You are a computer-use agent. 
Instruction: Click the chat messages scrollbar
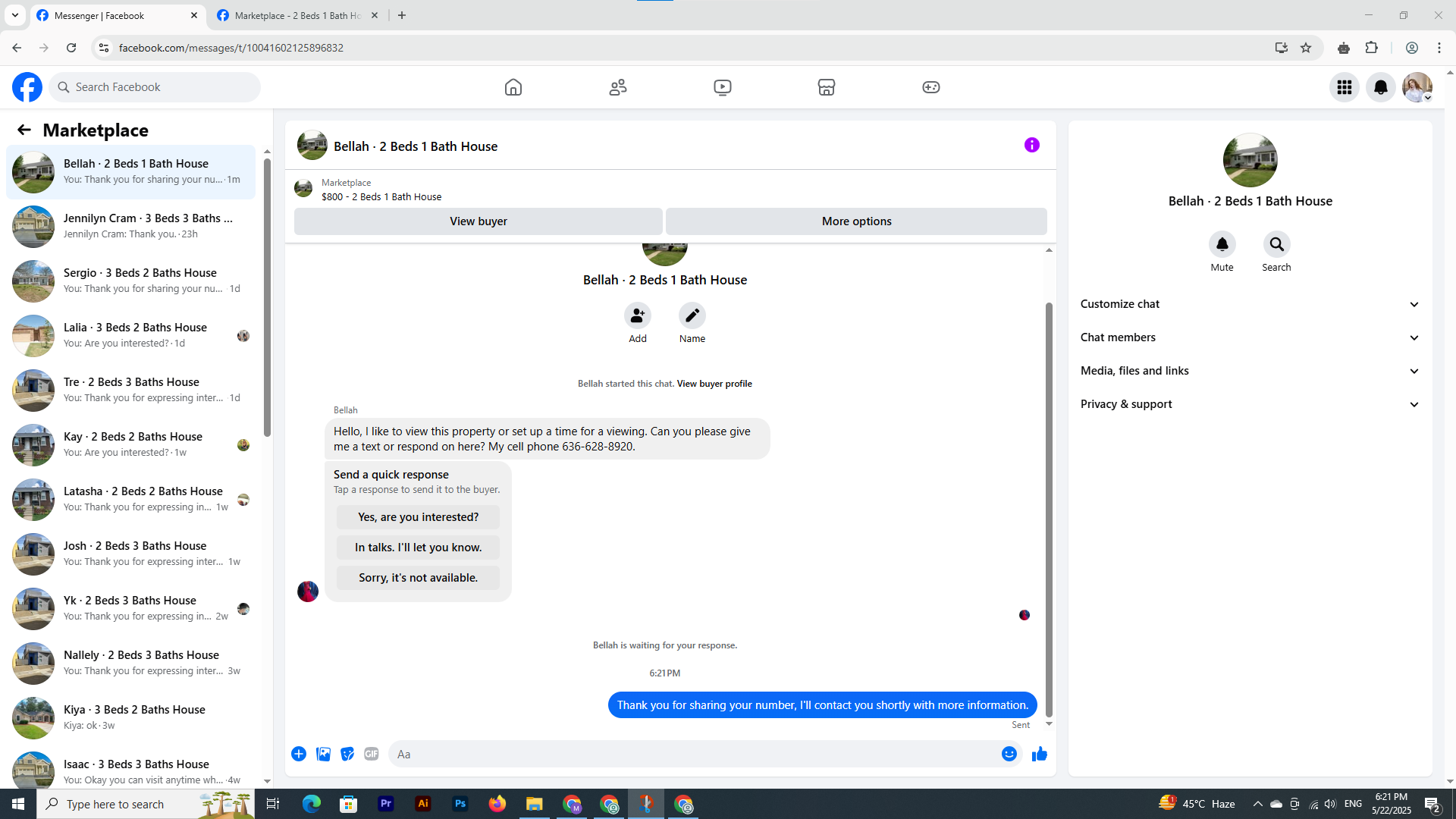[x=1049, y=508]
